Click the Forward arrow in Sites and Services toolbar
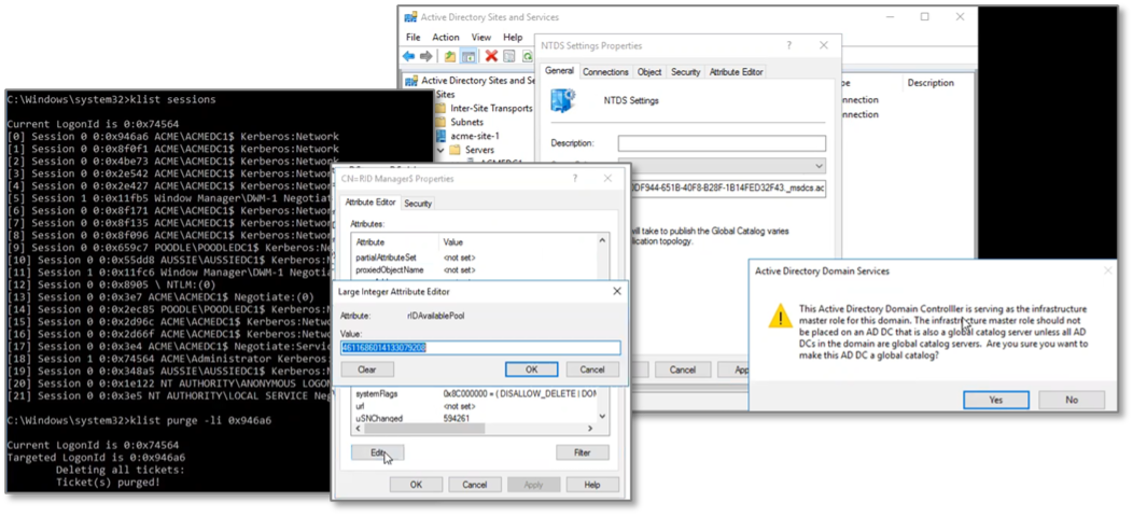Viewport: 1135px width, 518px height. (426, 56)
